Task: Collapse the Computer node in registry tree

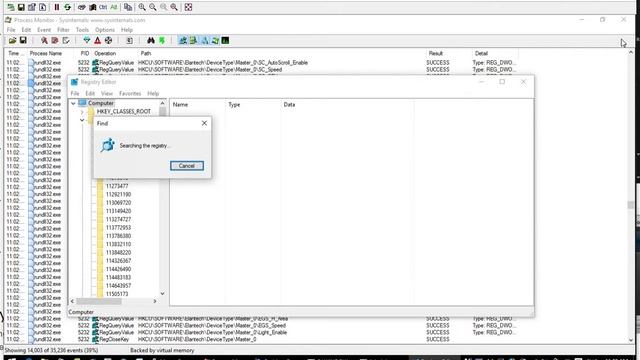Action: 73,103
